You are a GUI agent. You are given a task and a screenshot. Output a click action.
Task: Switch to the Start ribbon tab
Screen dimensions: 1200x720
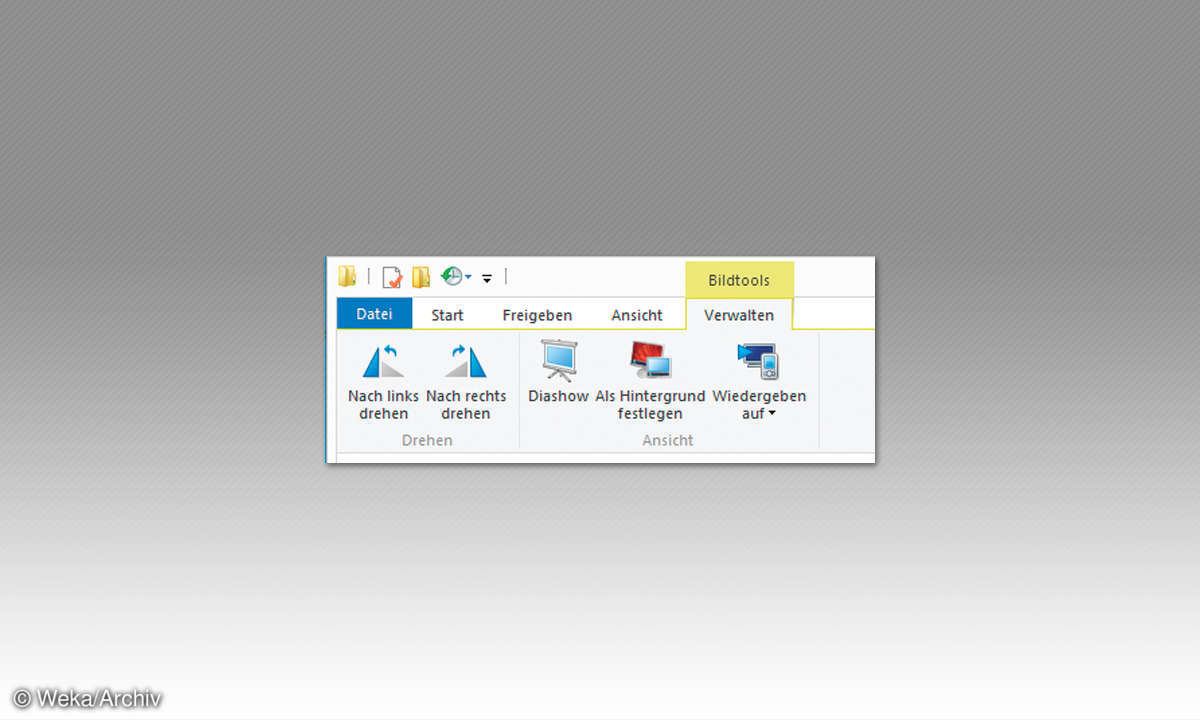coord(447,315)
